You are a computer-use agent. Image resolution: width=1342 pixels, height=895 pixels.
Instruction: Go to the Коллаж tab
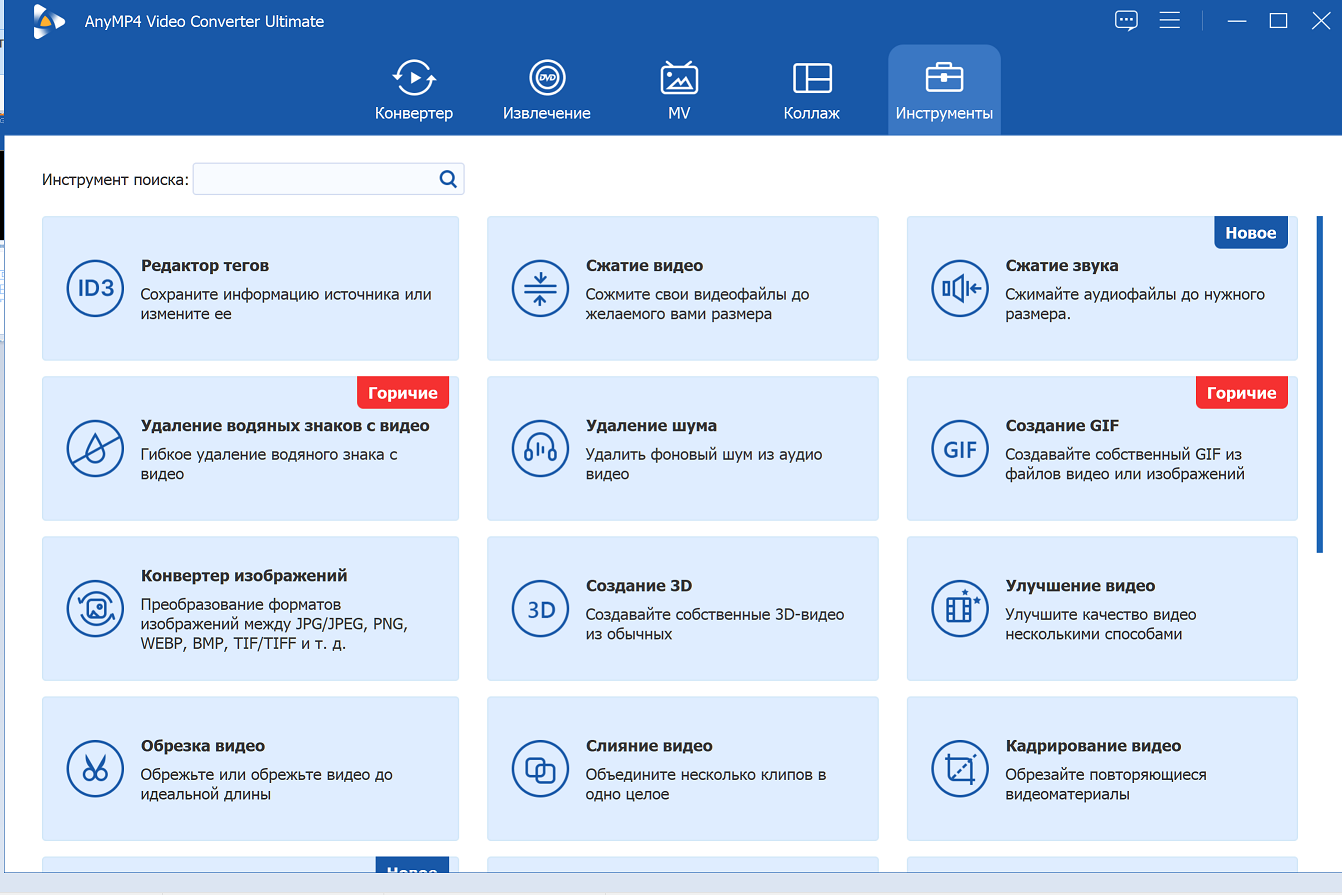click(x=812, y=90)
